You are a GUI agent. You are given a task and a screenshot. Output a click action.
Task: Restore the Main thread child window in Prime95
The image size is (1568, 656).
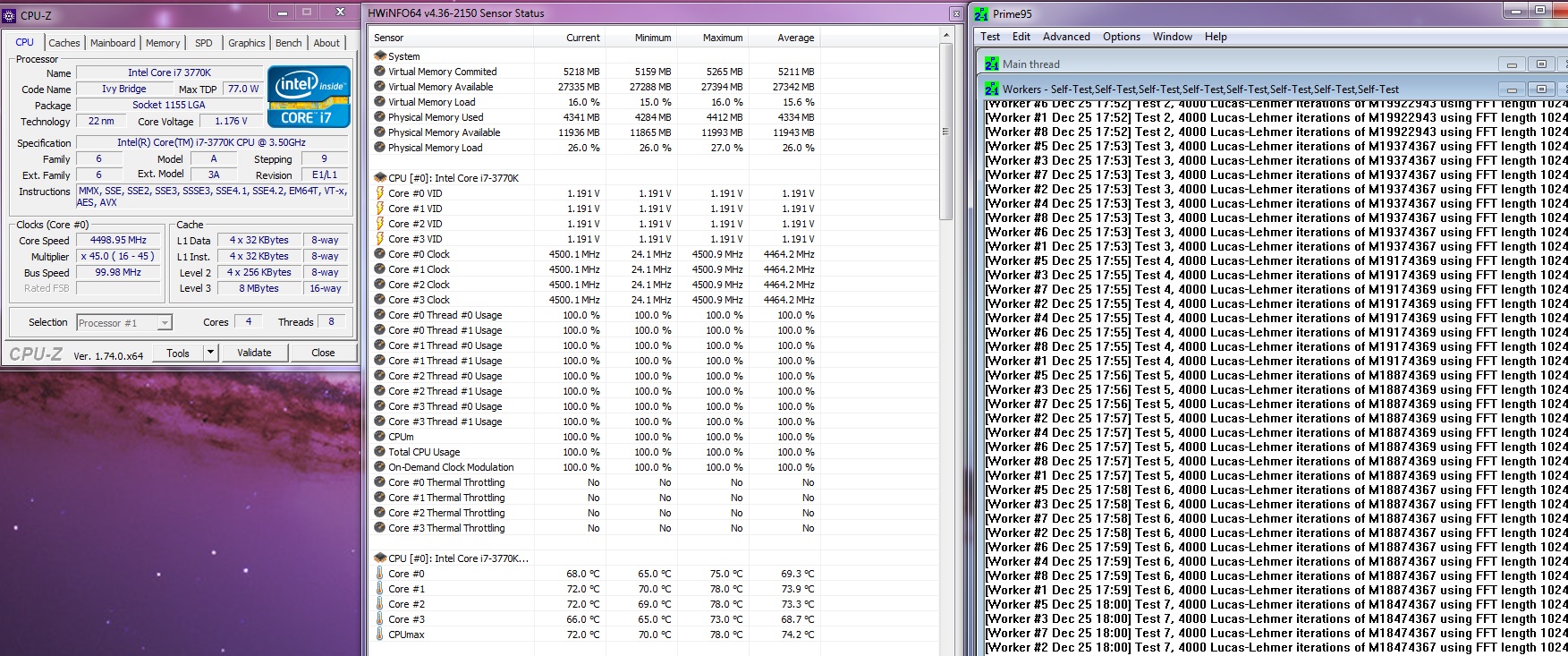point(1541,64)
